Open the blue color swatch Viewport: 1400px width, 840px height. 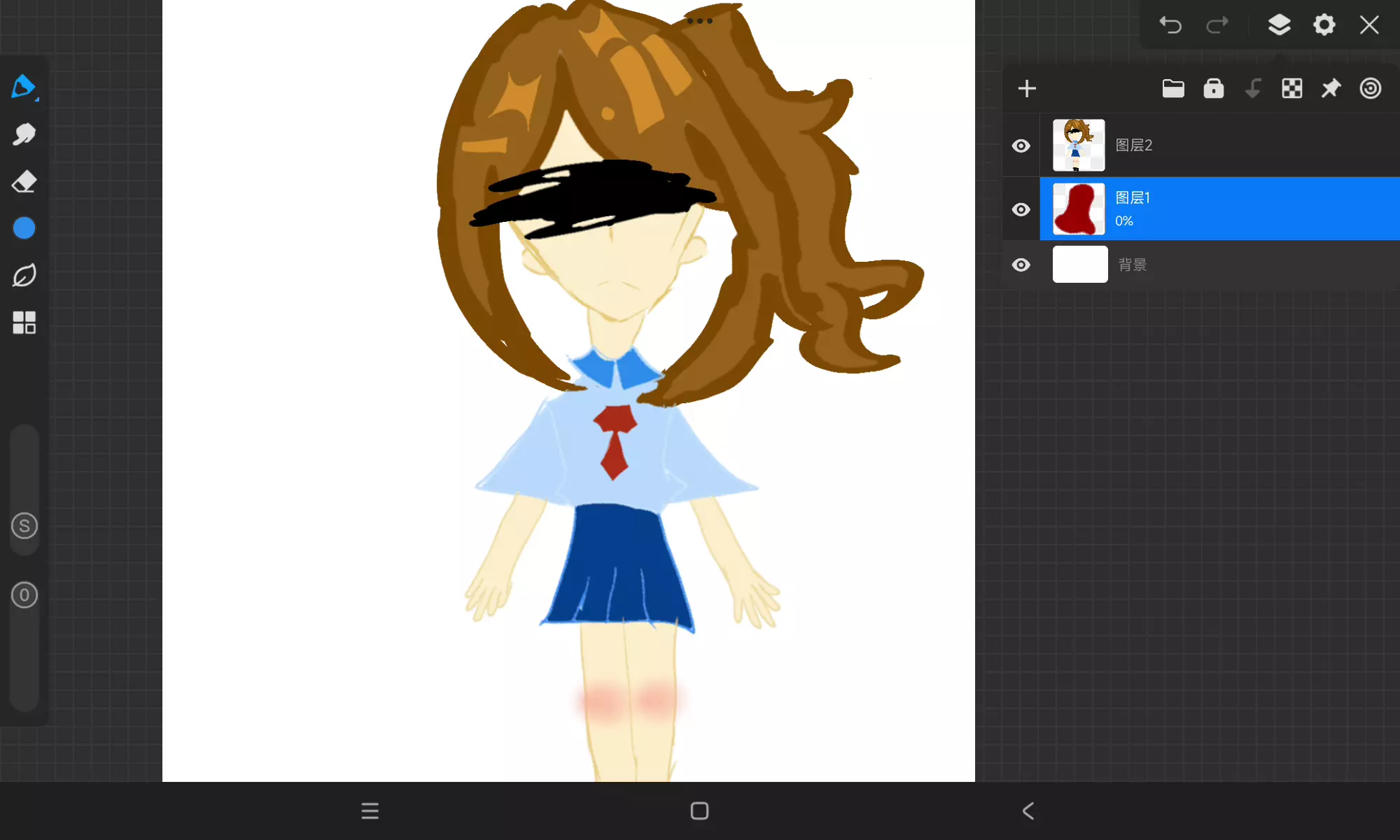[x=24, y=228]
